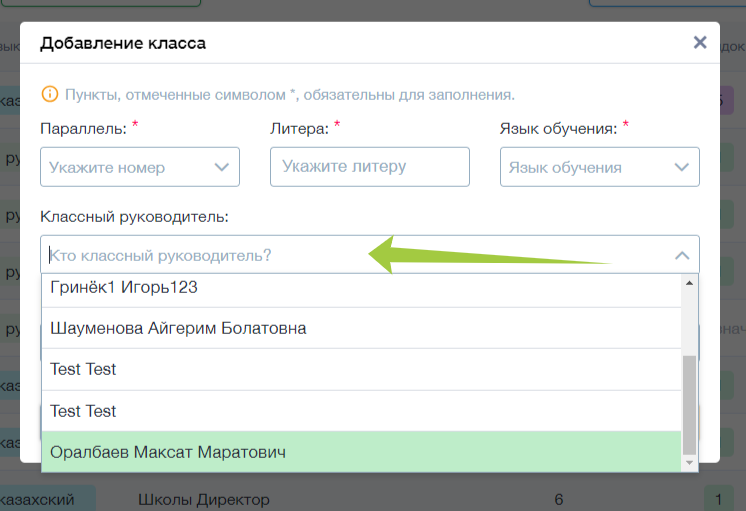This screenshot has height=511, width=746.
Task: Select Шауменова Айгерим Болатовна
Action: click(361, 328)
